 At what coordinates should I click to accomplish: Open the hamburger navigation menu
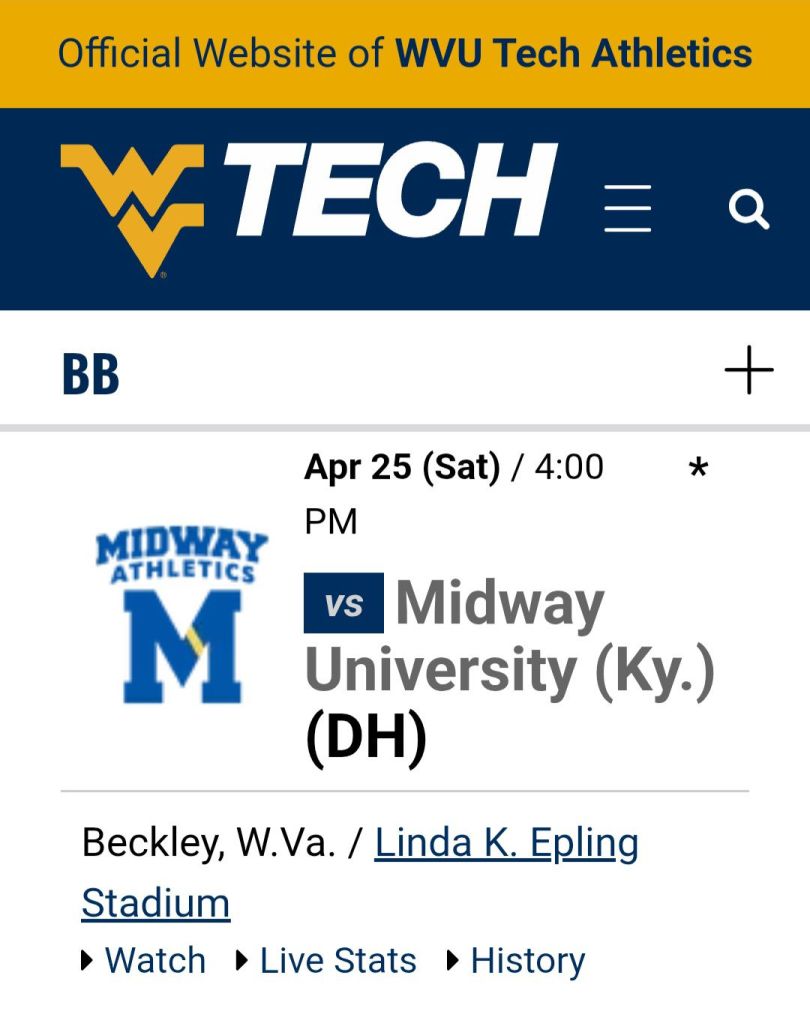(628, 208)
